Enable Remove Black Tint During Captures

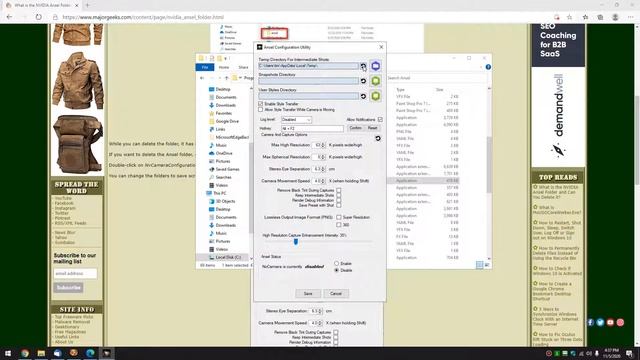click(338, 191)
